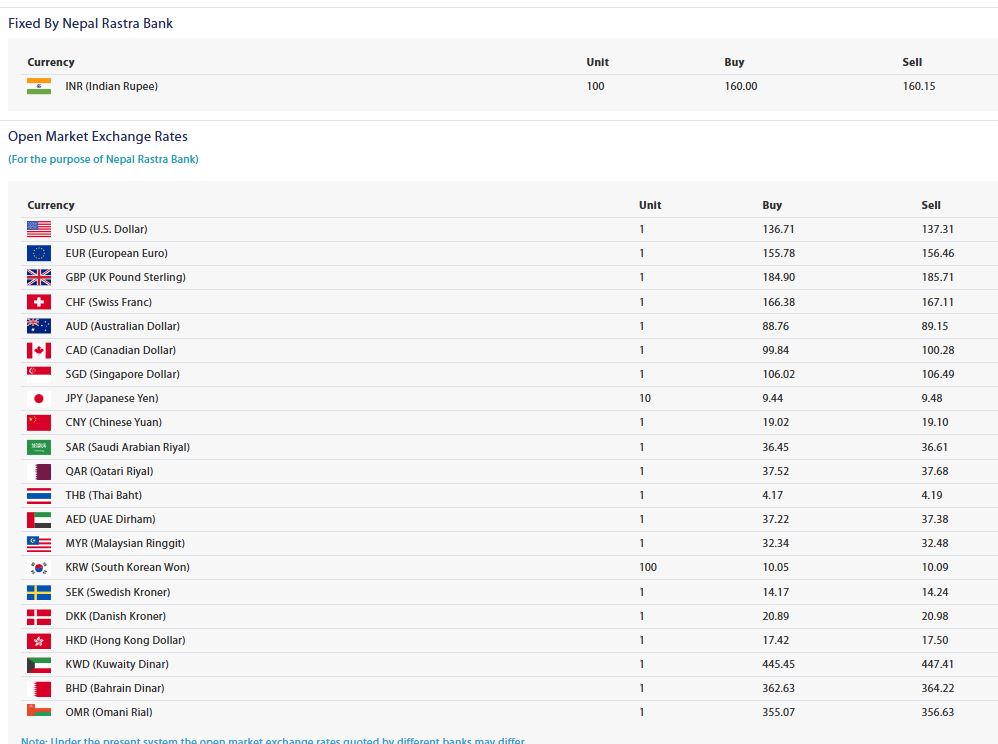Click the Kuwaiti flag beside KWD

(x=39, y=664)
